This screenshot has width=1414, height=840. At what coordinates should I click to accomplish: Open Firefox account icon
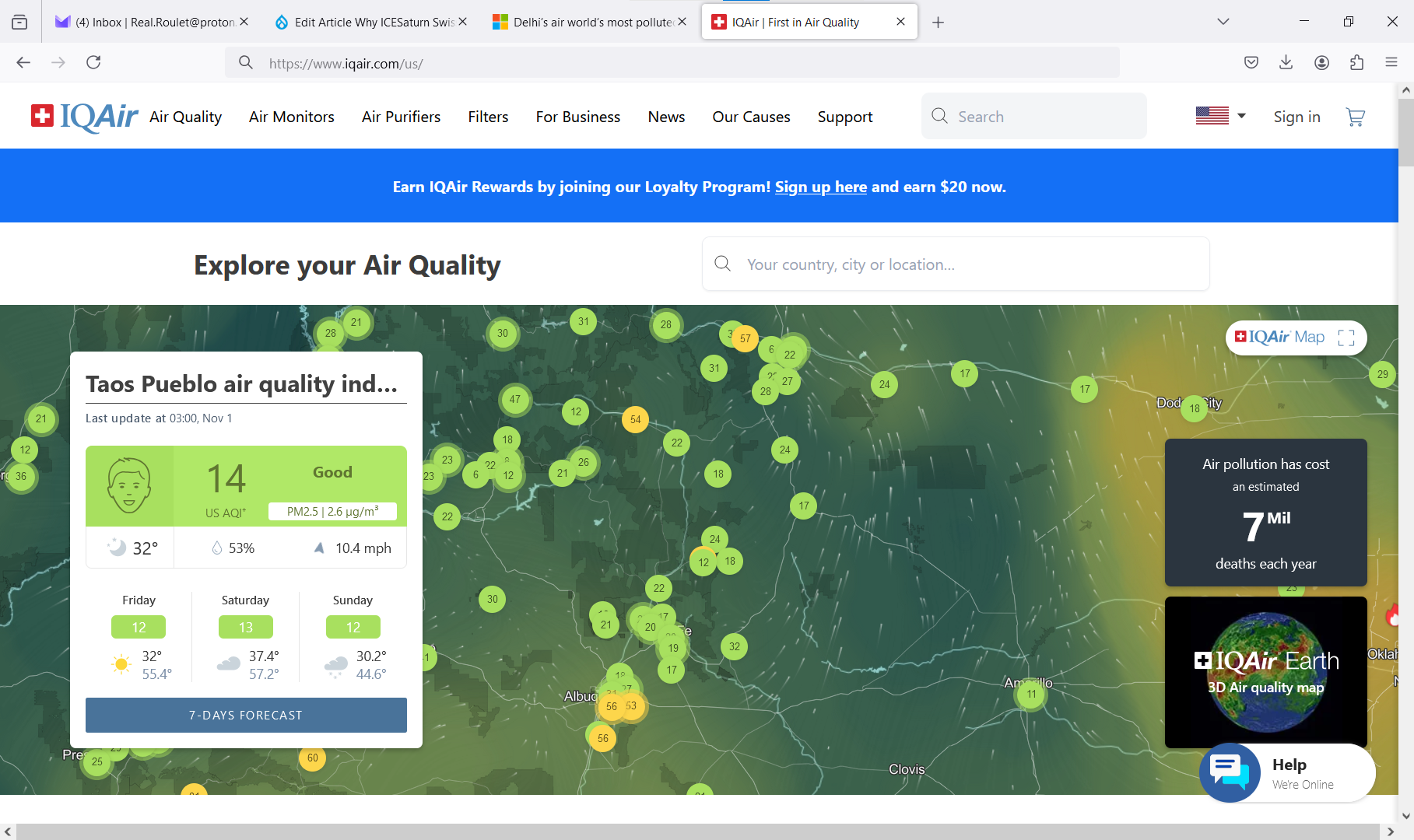click(1321, 63)
